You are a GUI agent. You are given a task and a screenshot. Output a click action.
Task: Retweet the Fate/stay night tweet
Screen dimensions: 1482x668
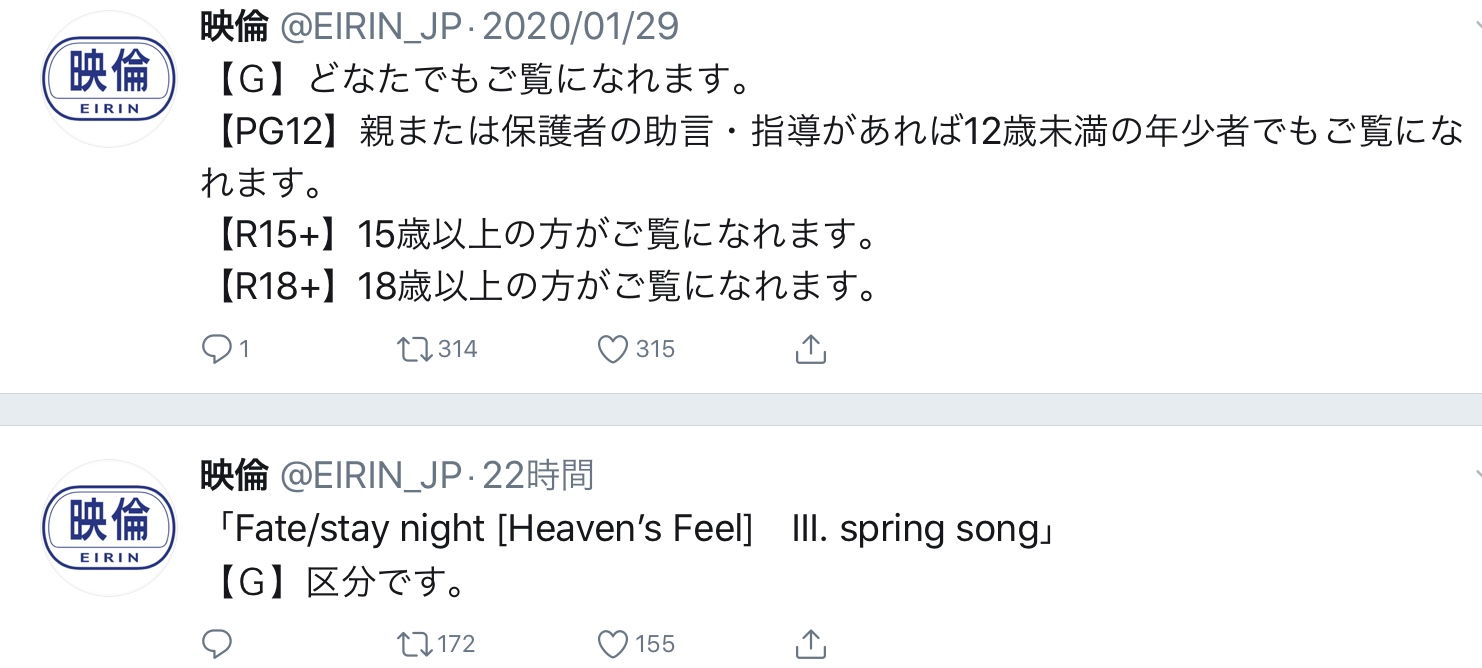412,643
